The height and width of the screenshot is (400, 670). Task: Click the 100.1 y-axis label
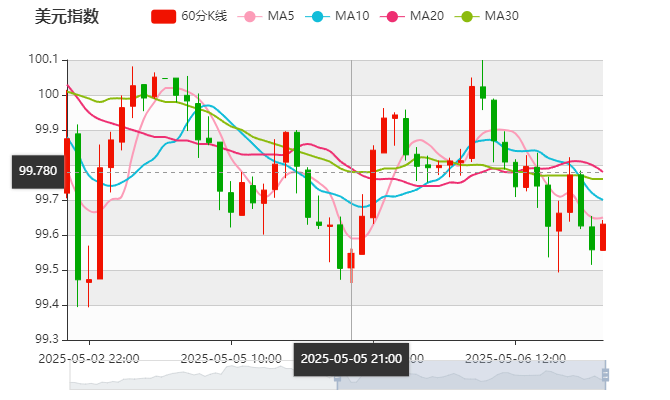point(43,60)
